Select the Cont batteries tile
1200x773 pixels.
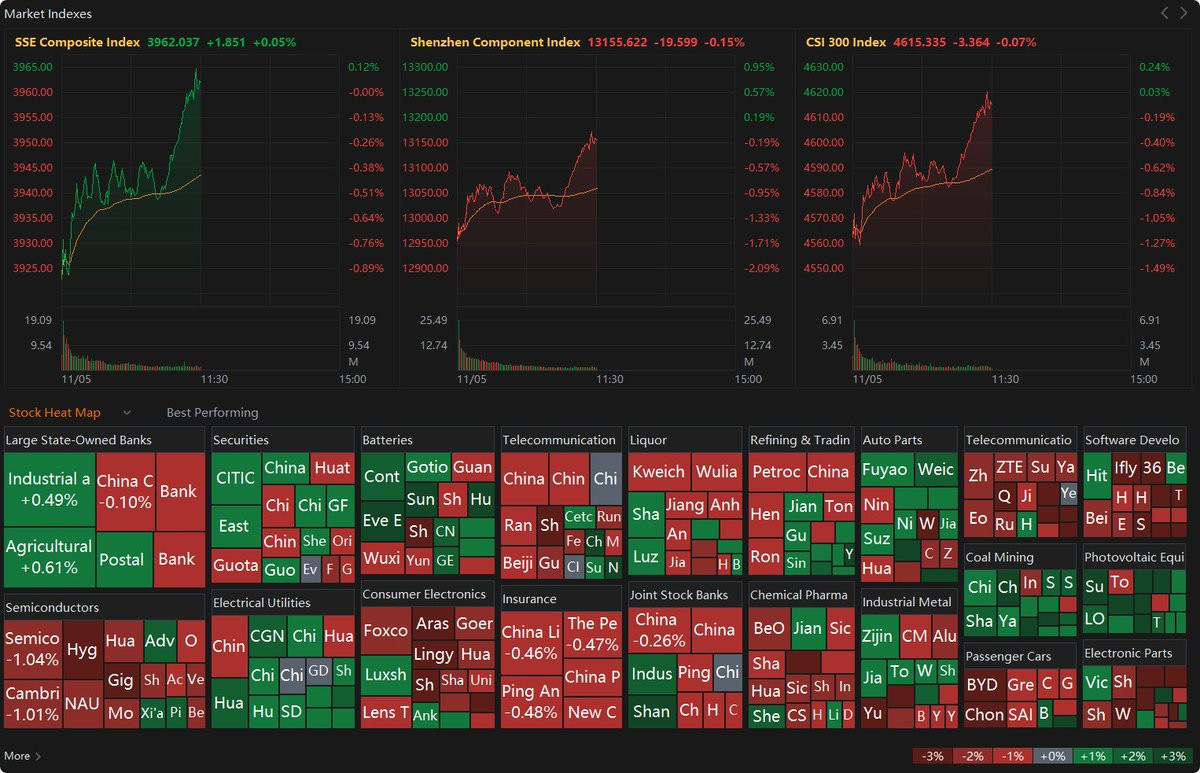(x=381, y=476)
